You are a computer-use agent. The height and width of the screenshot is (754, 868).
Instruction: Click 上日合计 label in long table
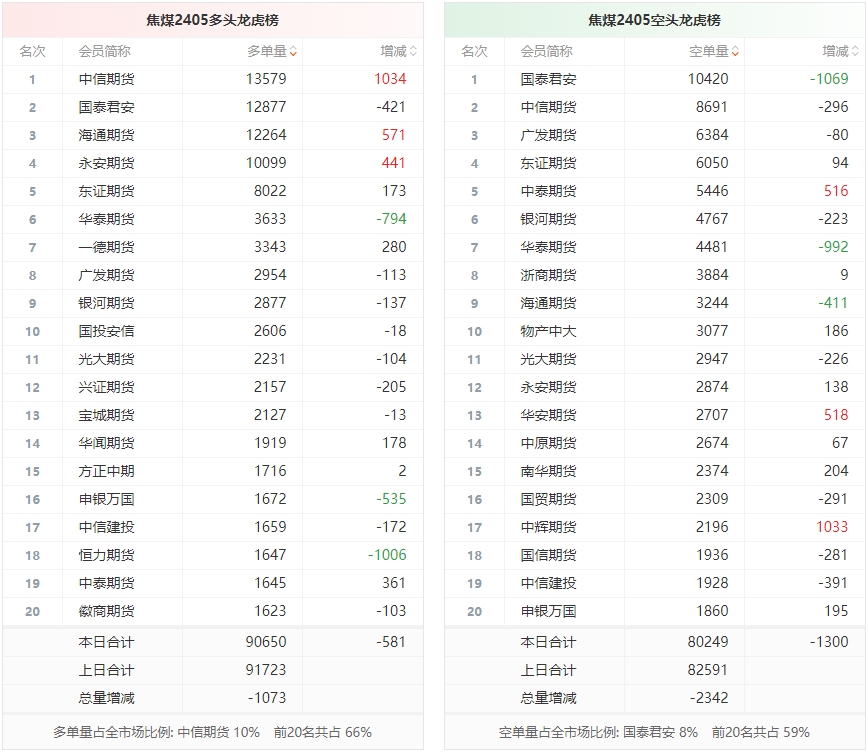click(x=106, y=670)
